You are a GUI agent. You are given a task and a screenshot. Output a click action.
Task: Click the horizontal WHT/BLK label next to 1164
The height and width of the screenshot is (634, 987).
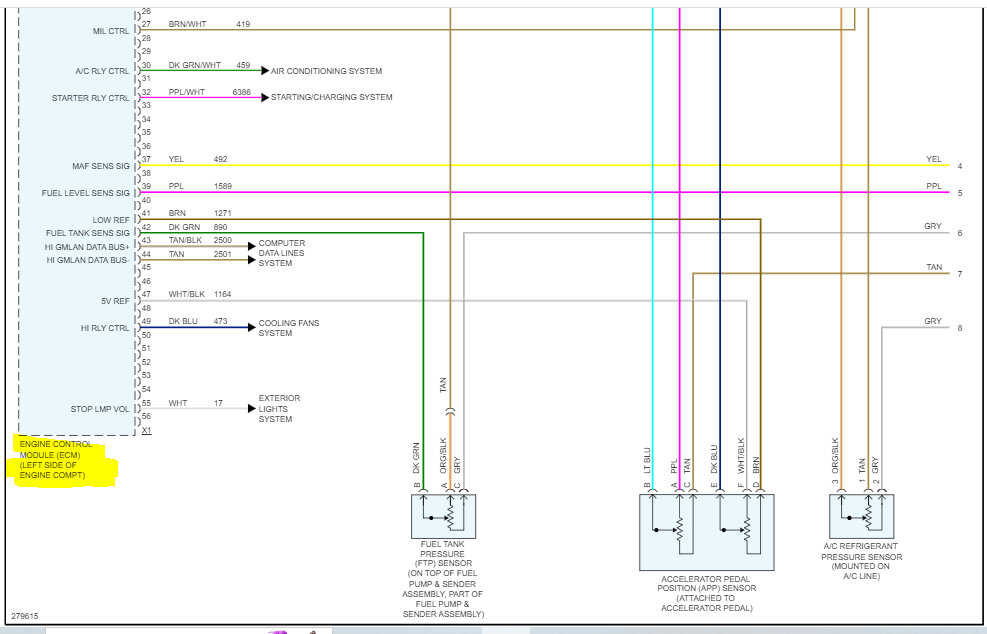[186, 294]
